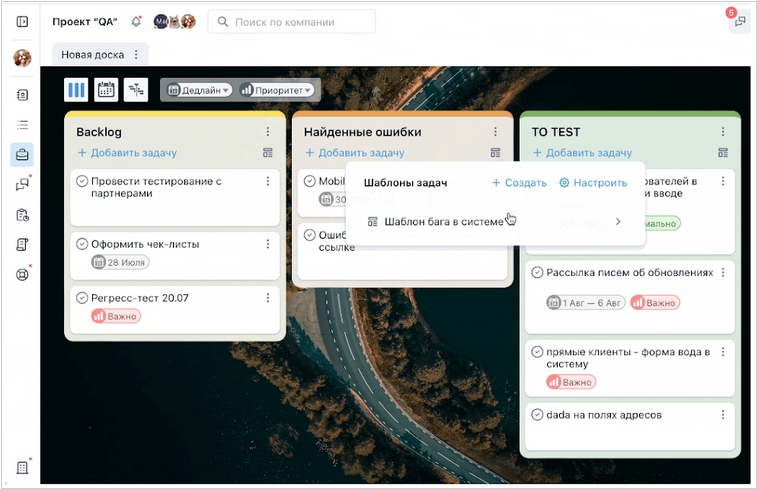The height and width of the screenshot is (489, 757).
Task: Open user profile avatar in sidebar
Action: [22, 58]
